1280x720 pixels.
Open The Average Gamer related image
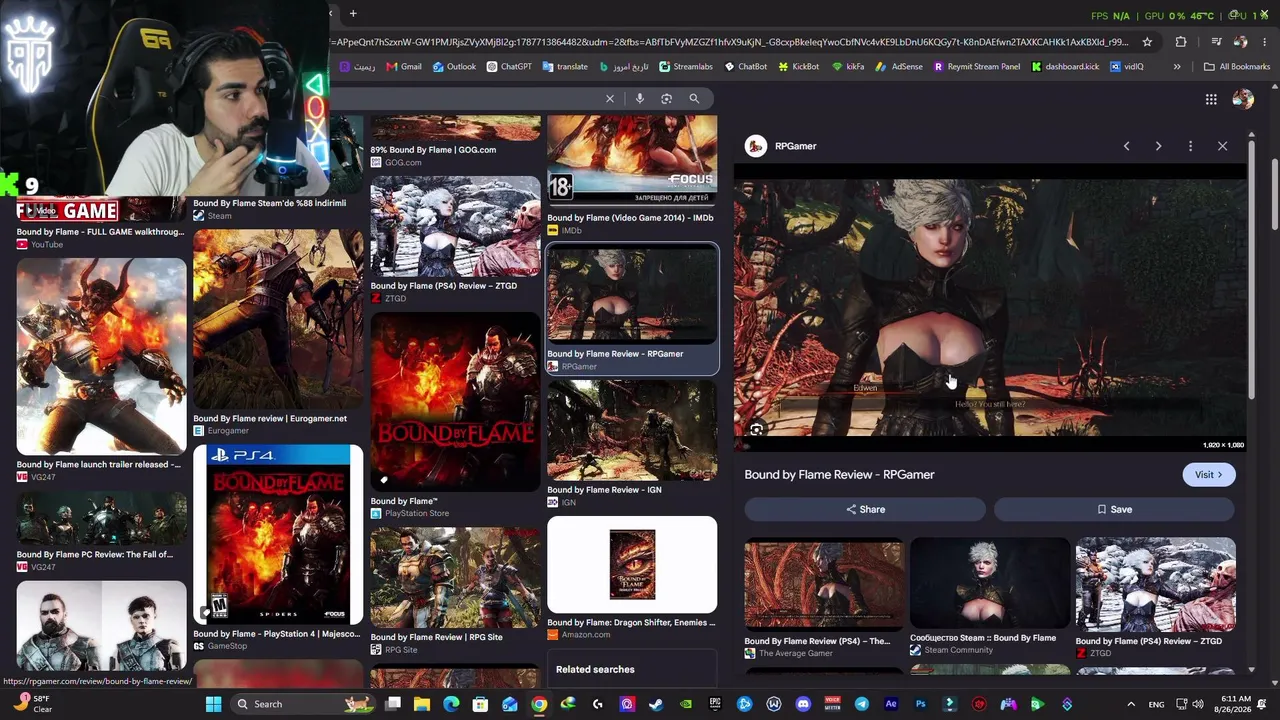(x=825, y=583)
